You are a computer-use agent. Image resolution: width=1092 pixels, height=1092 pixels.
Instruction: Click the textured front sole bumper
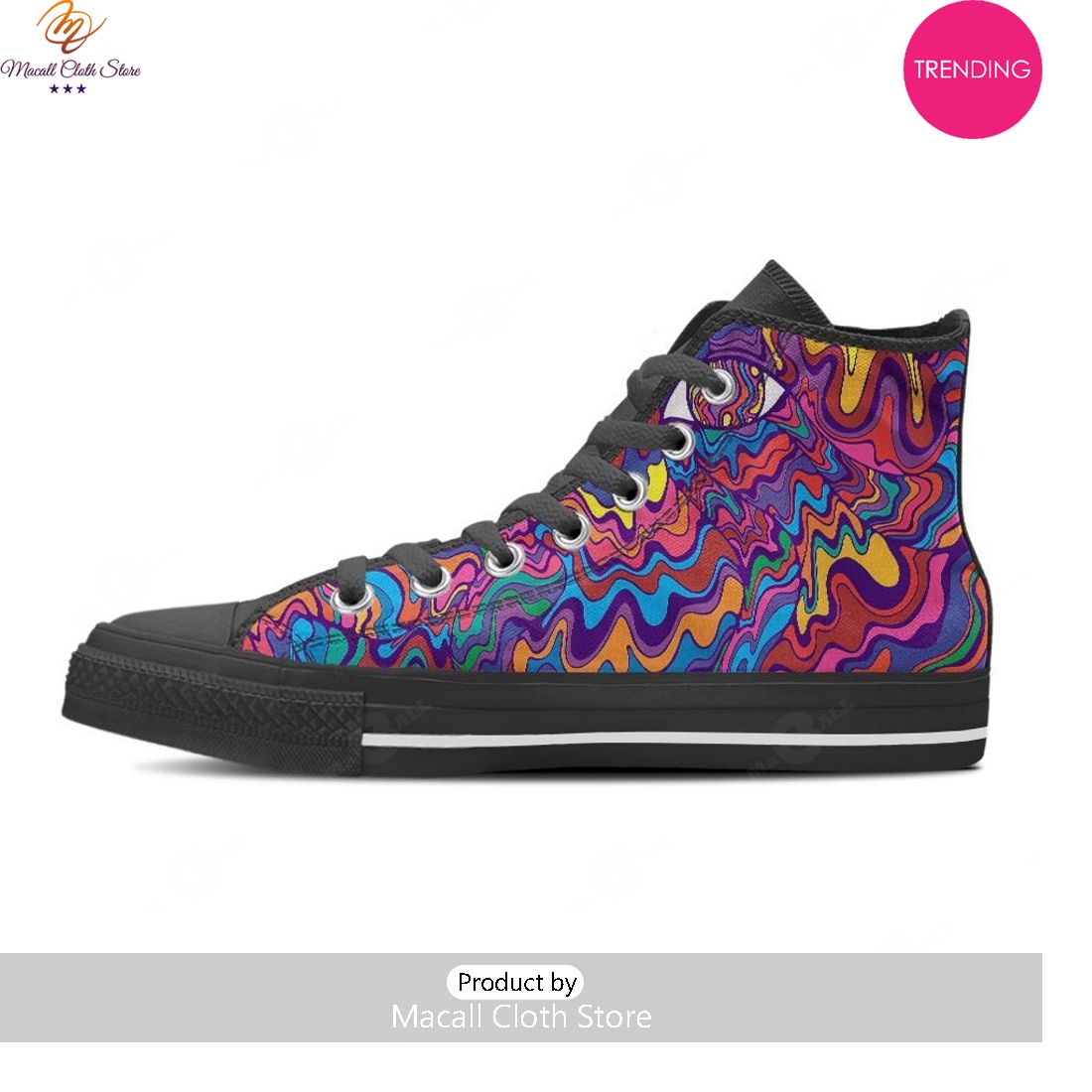coord(212,704)
